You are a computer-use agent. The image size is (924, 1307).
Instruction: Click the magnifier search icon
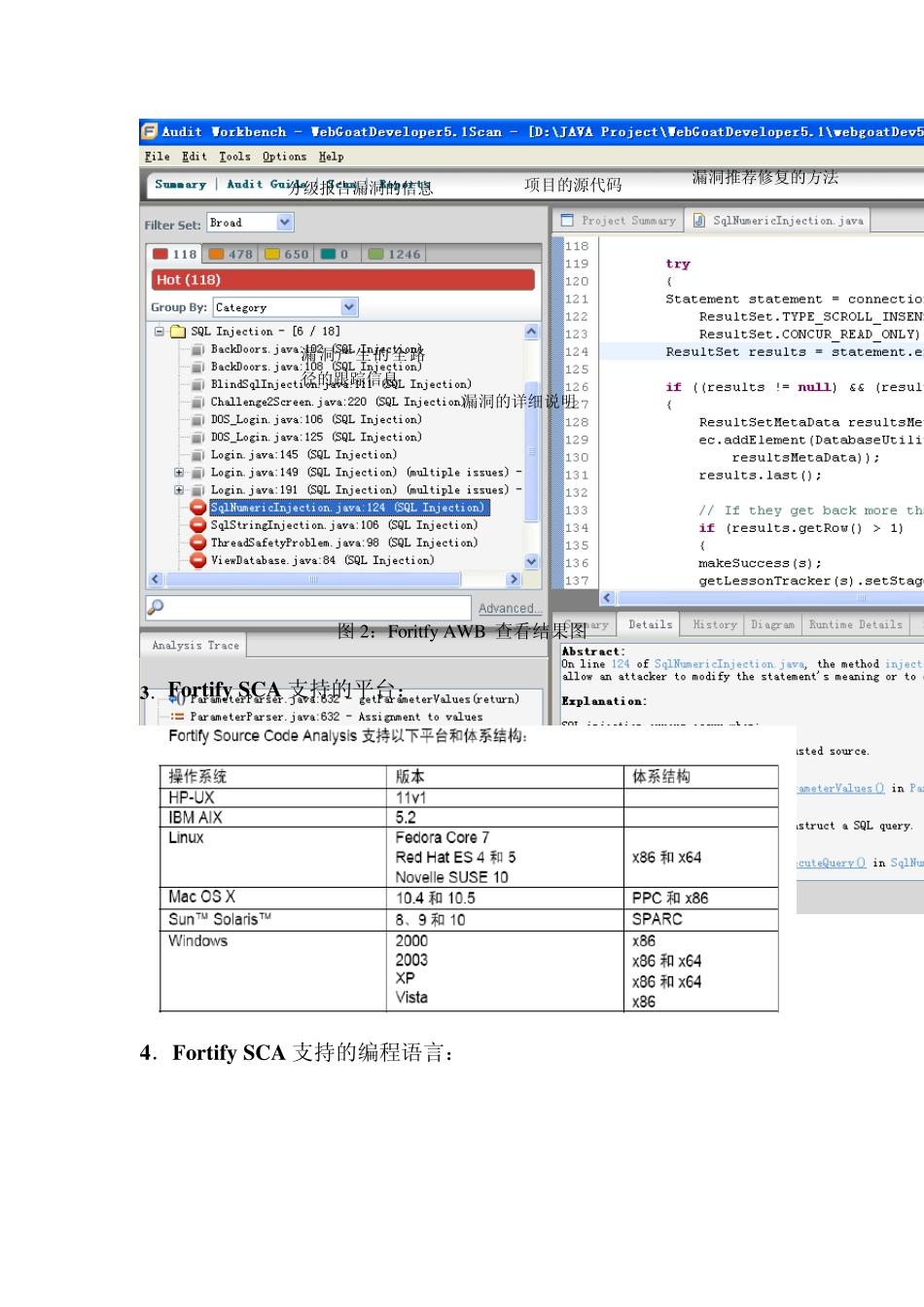pos(156,607)
